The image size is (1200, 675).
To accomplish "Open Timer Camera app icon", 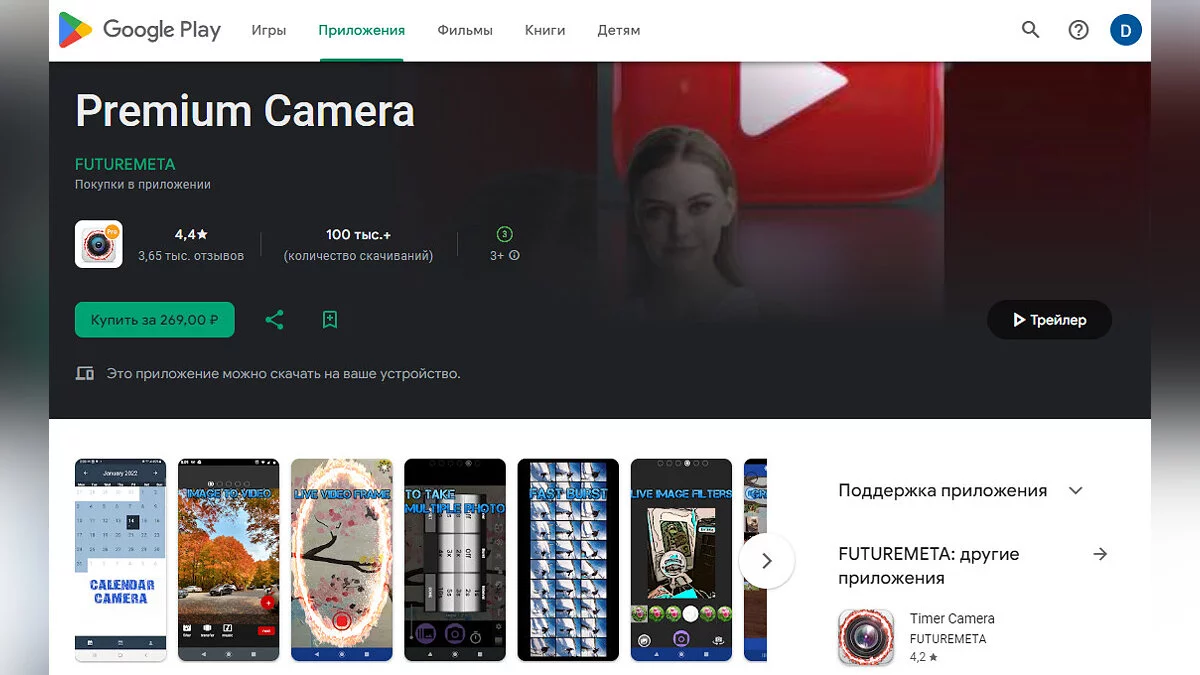I will [x=866, y=637].
